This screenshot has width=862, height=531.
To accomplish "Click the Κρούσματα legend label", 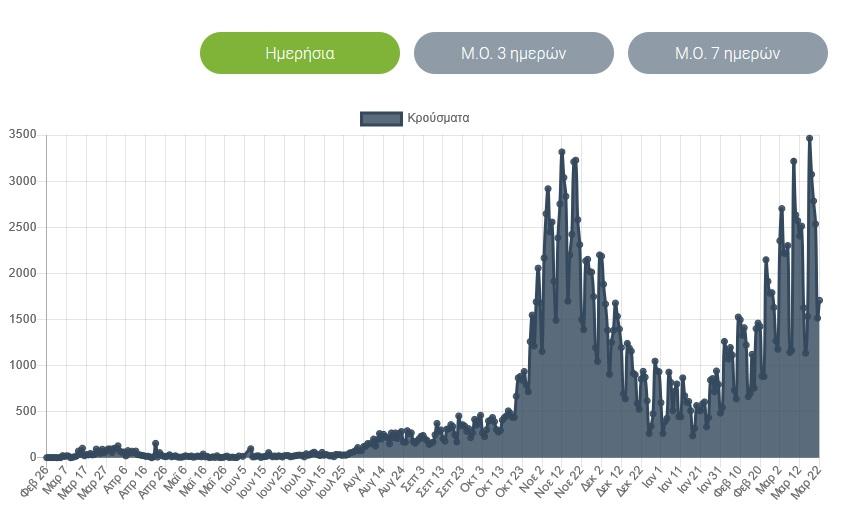I will tap(438, 118).
